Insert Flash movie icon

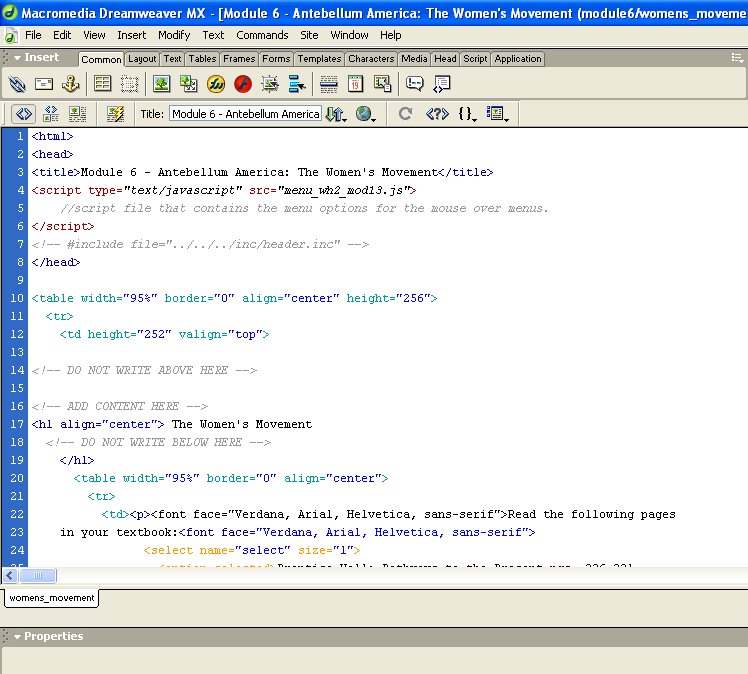(243, 84)
